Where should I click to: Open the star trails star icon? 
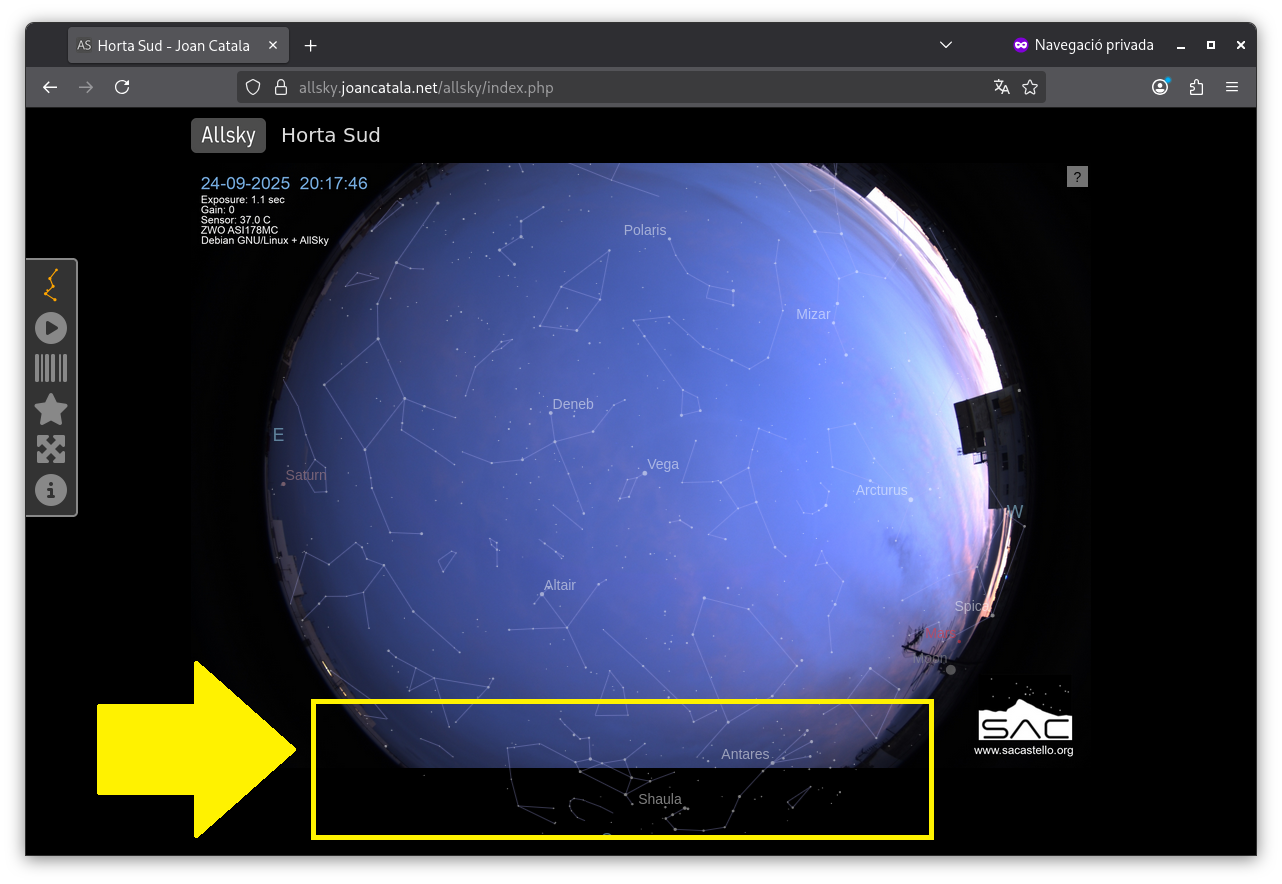tap(51, 409)
